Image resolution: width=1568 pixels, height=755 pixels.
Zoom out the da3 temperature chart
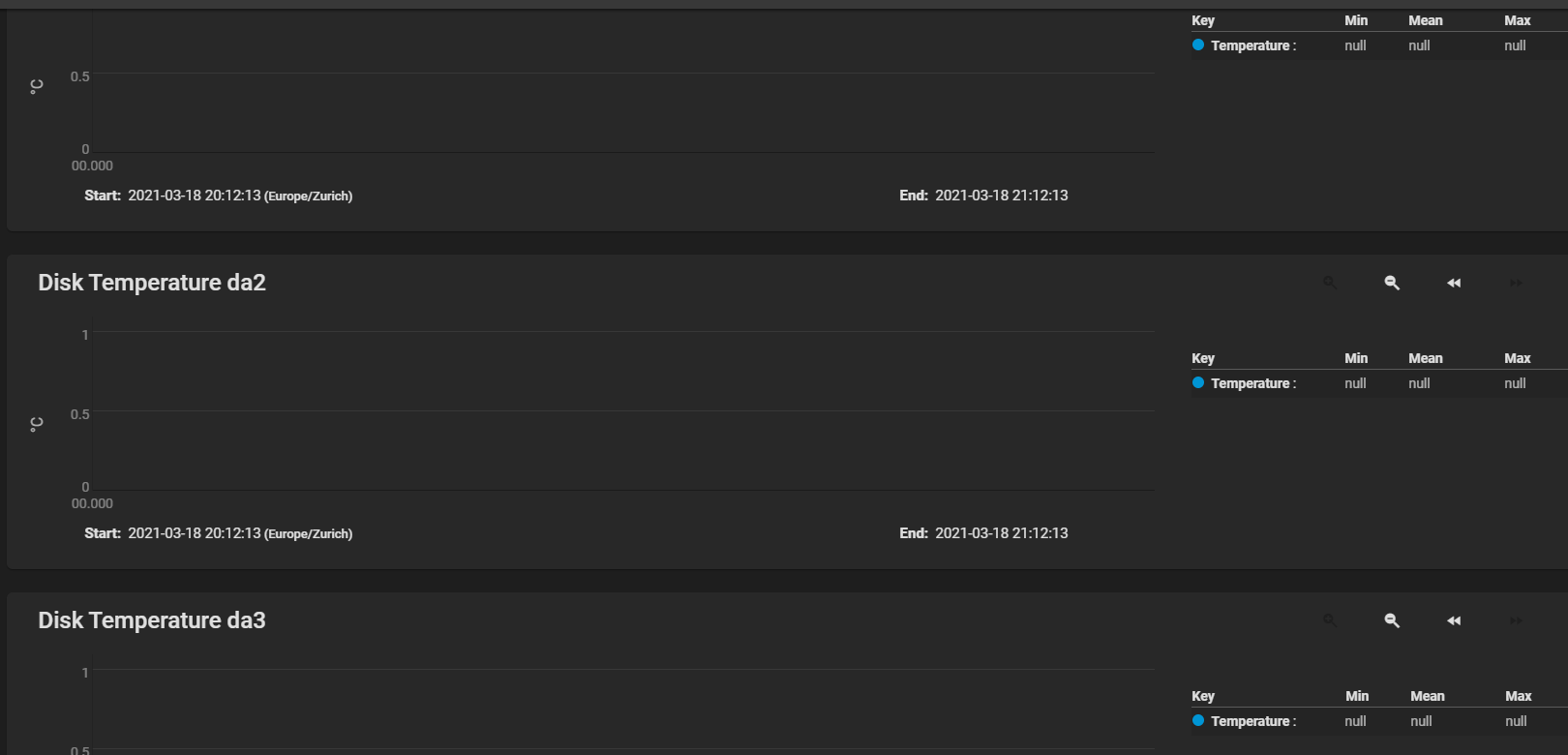(1392, 620)
